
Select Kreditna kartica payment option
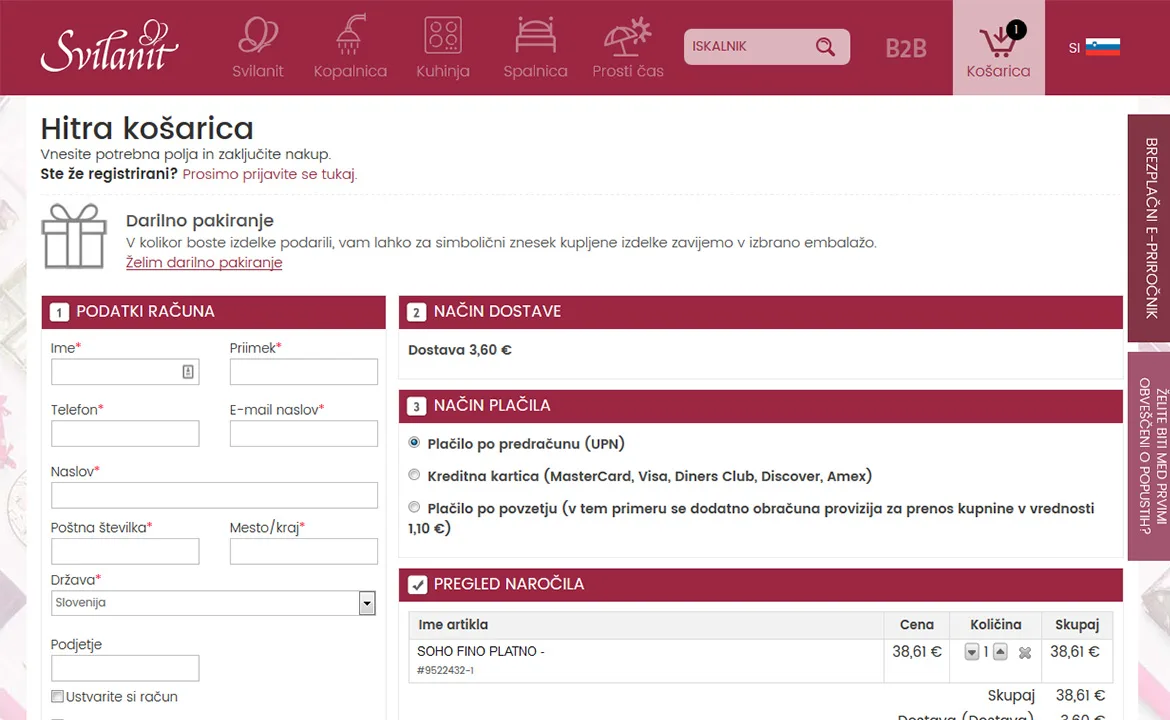[x=414, y=475]
